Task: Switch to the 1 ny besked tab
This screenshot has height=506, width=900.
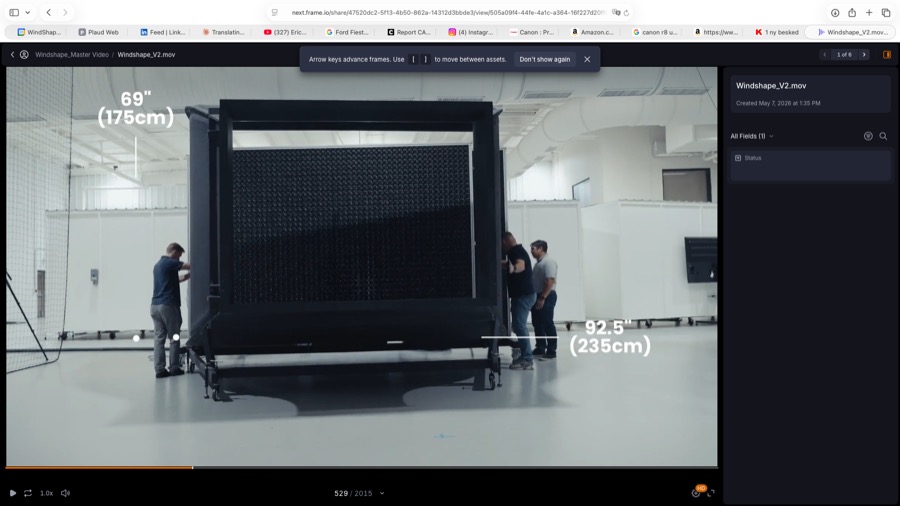Action: coord(777,32)
